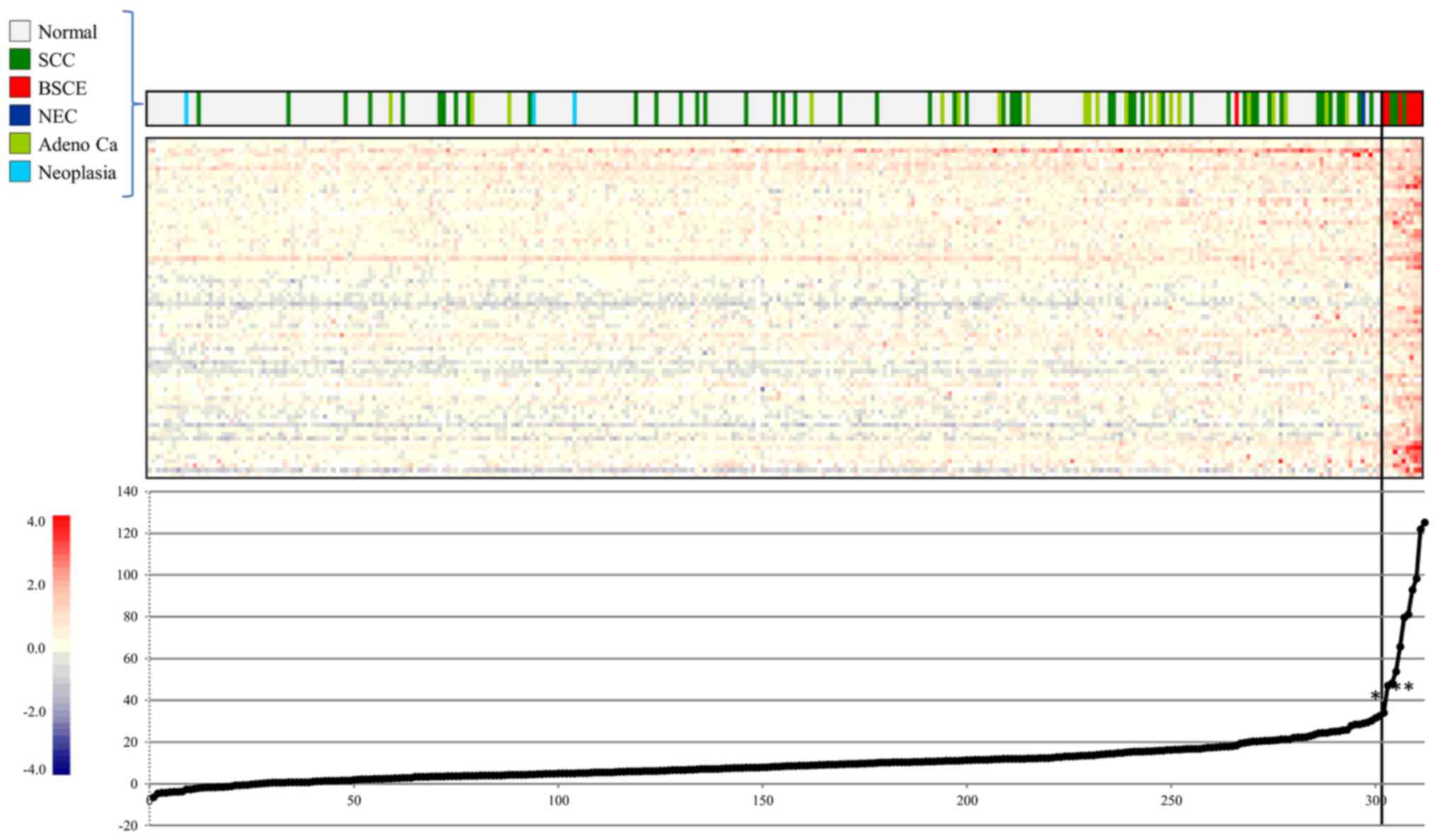Click the dark blue NEC legend swatch
The height and width of the screenshot is (840, 1439).
[20, 115]
